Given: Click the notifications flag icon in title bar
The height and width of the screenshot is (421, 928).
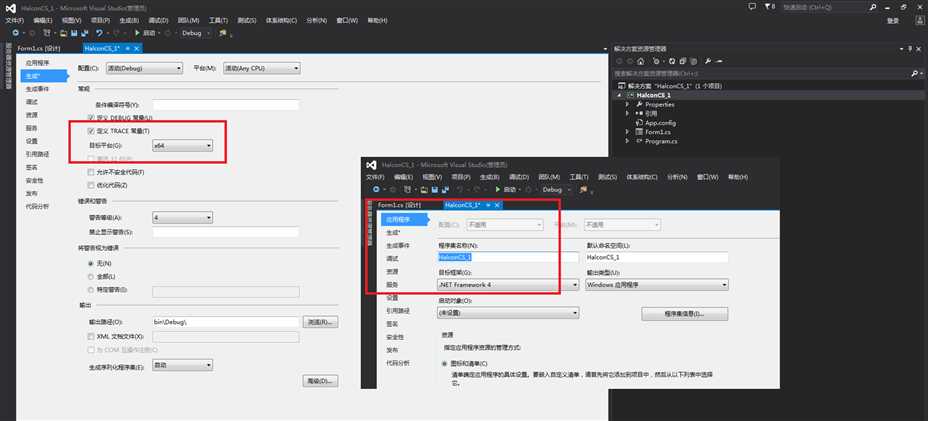Looking at the screenshot, I should [x=768, y=7].
